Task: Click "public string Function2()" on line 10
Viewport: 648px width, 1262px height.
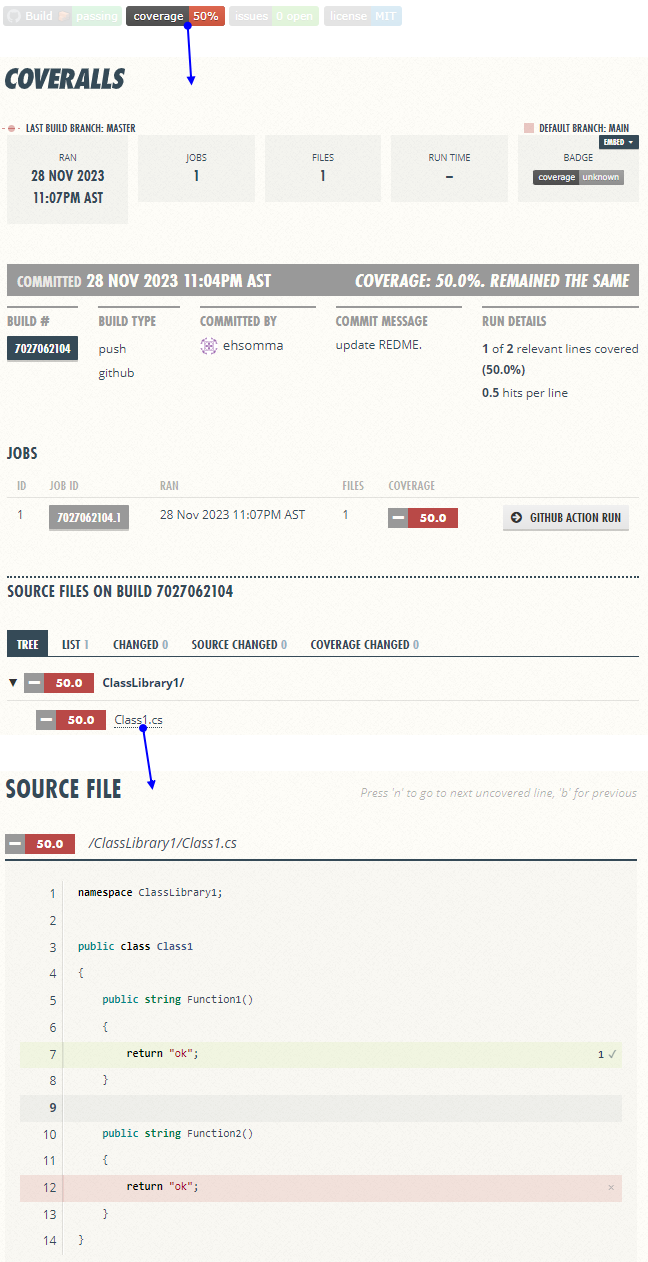Action: 178,1134
